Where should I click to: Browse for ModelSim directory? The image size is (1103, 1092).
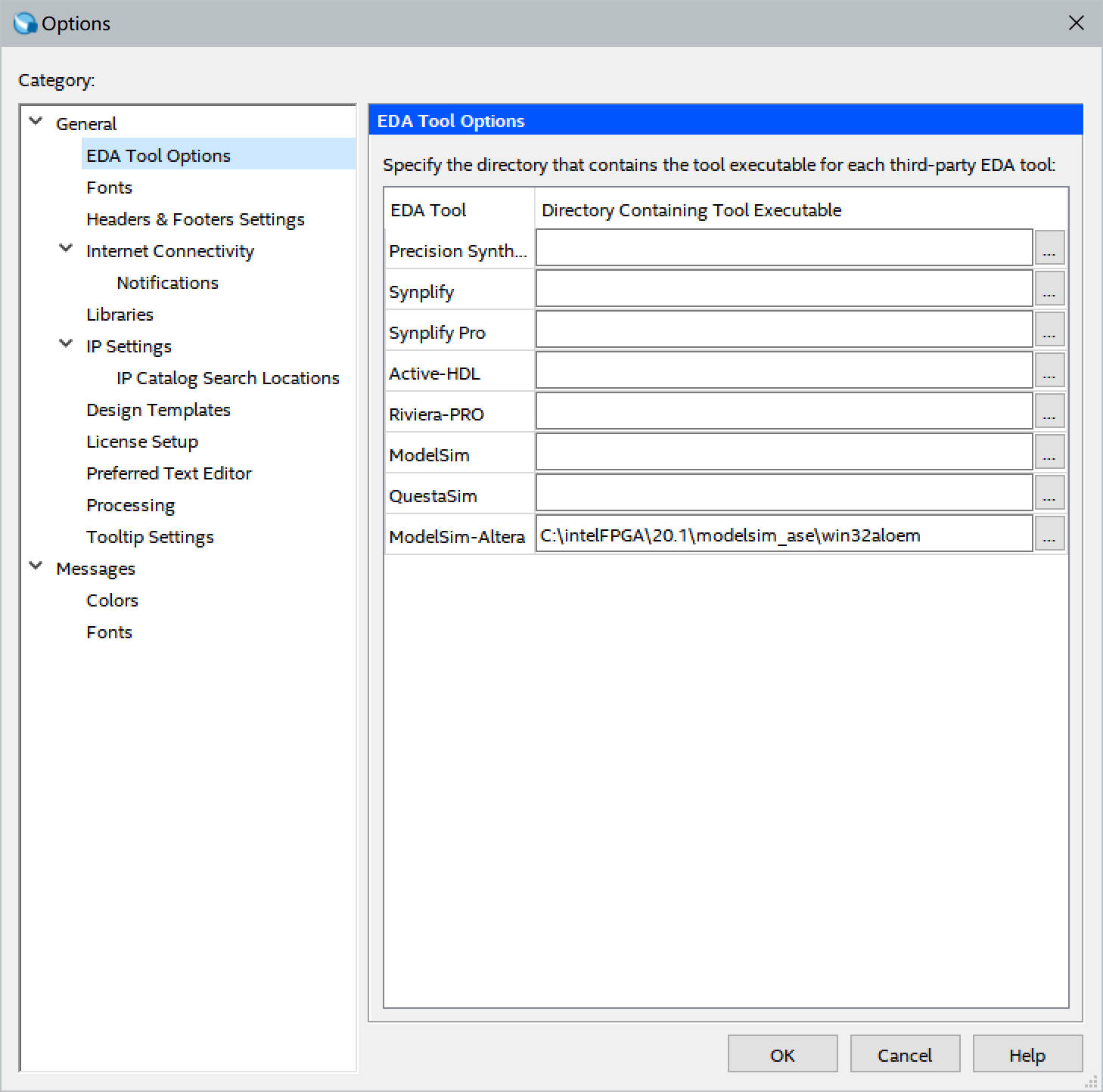(1049, 452)
